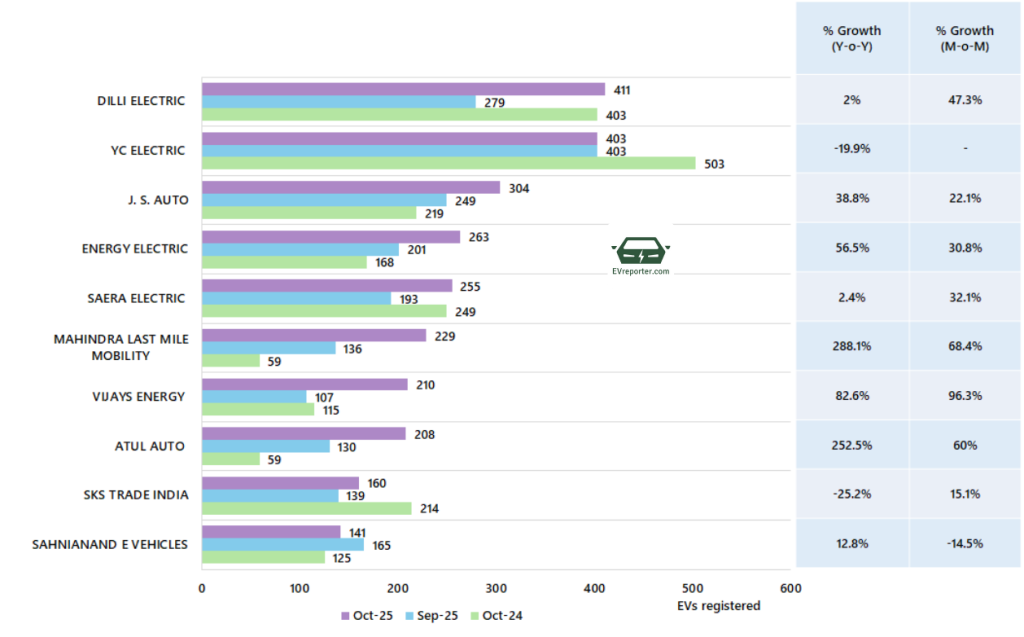Click the MAHINDRA LAST MILE MOBILITY label

coord(118,347)
